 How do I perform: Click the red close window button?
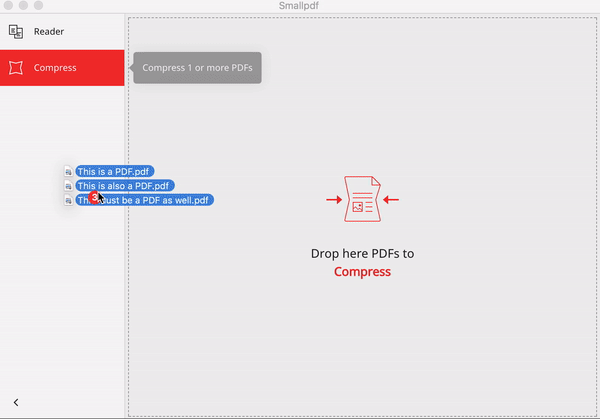coord(8,5)
